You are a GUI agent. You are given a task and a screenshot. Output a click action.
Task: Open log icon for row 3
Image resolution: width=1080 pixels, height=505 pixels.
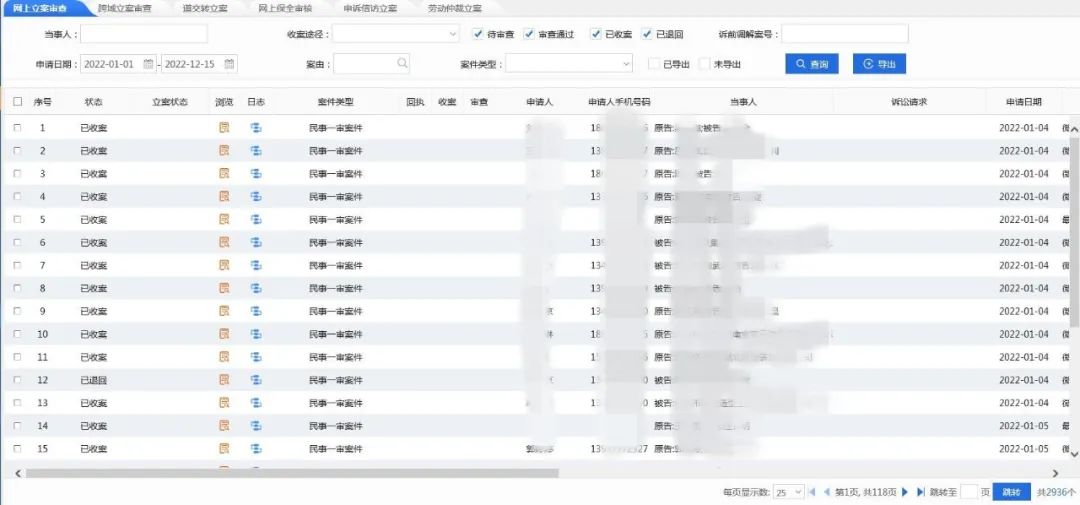256,174
